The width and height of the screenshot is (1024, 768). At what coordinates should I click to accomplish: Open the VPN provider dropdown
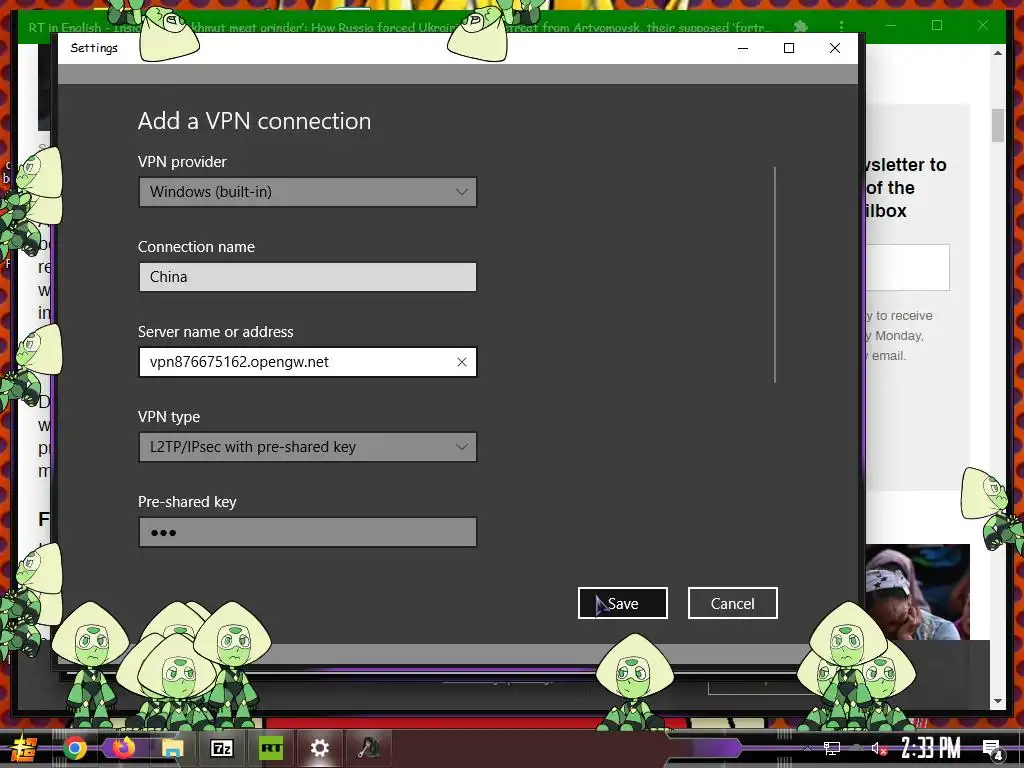tap(307, 192)
